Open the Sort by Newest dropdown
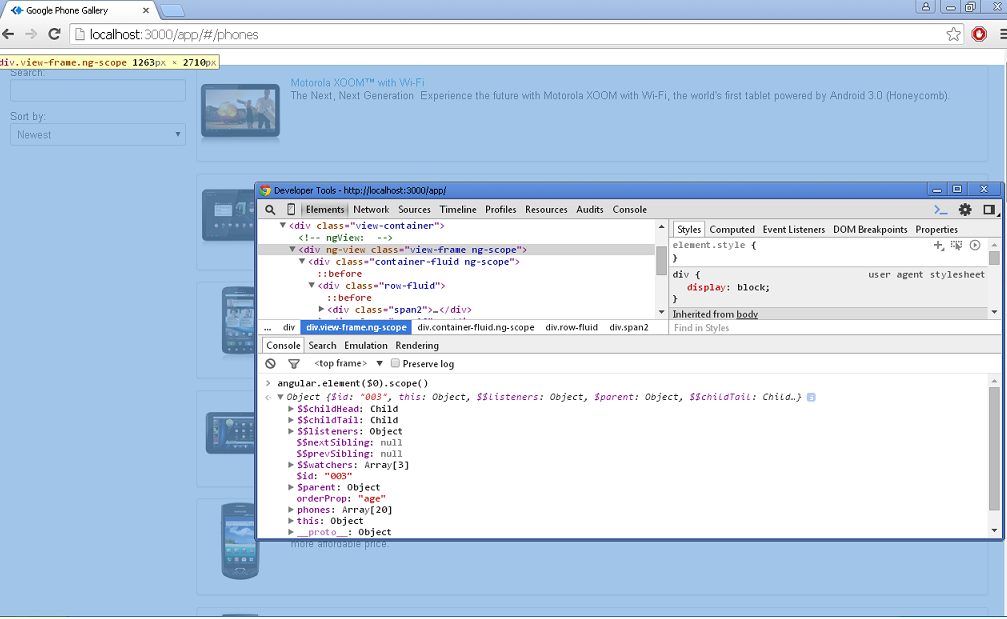The image size is (1007, 619). click(98, 135)
